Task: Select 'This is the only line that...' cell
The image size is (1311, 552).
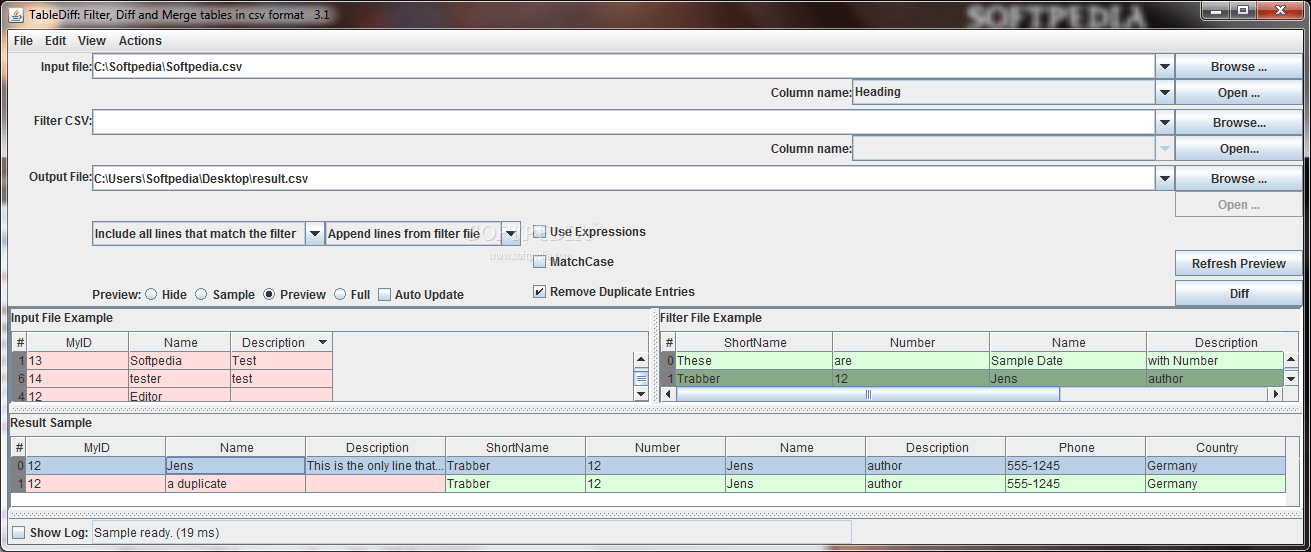Action: point(375,466)
